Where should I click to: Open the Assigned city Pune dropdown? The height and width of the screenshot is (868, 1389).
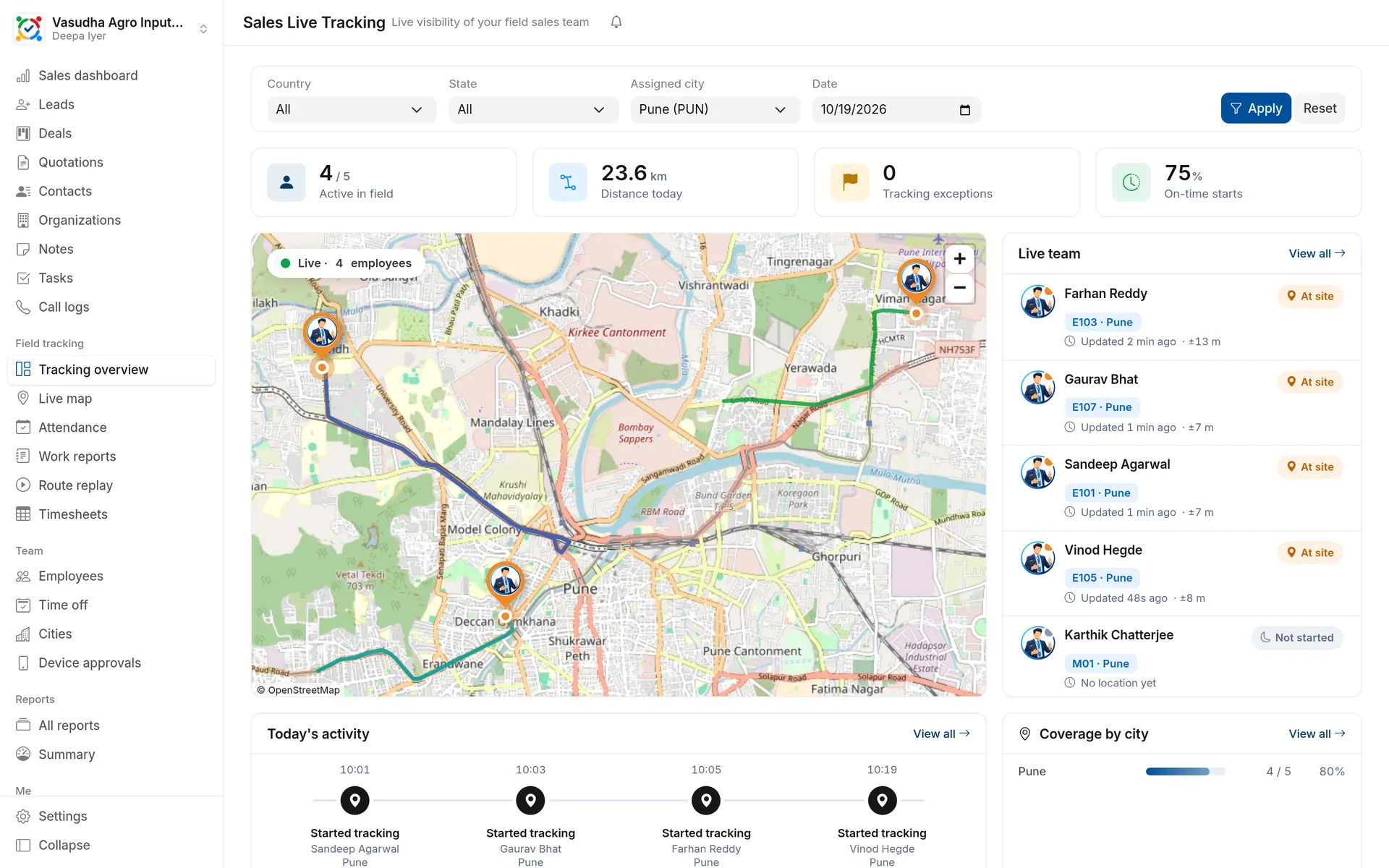[715, 110]
